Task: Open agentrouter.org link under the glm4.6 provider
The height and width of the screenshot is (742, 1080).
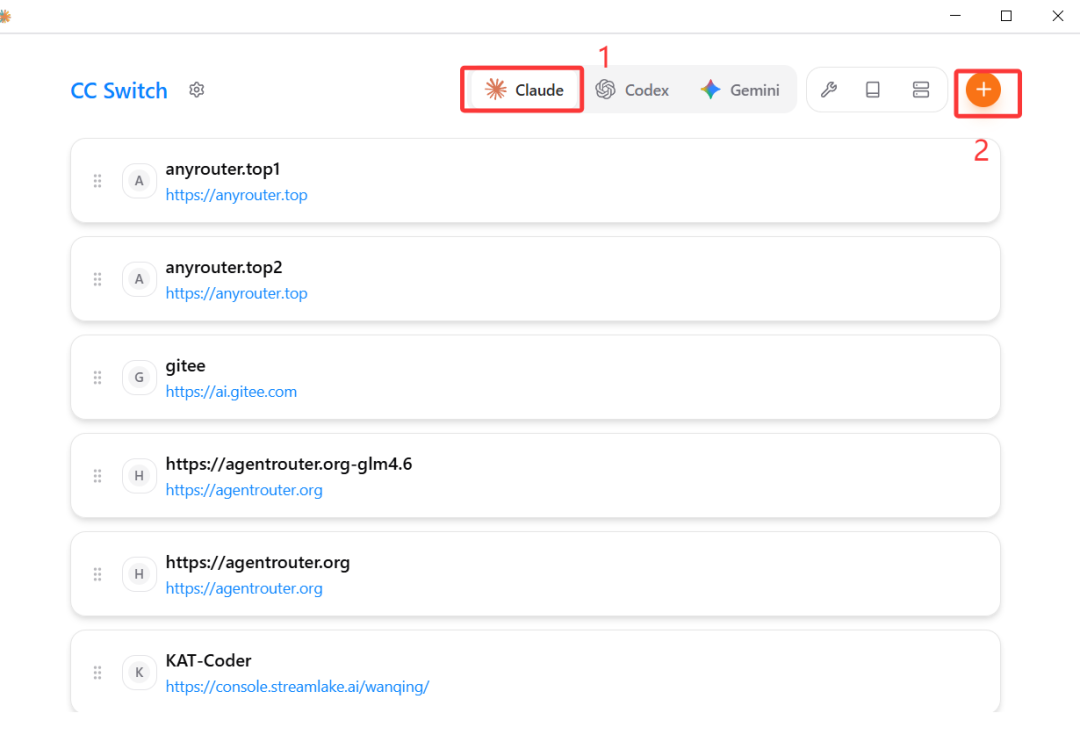Action: click(244, 491)
